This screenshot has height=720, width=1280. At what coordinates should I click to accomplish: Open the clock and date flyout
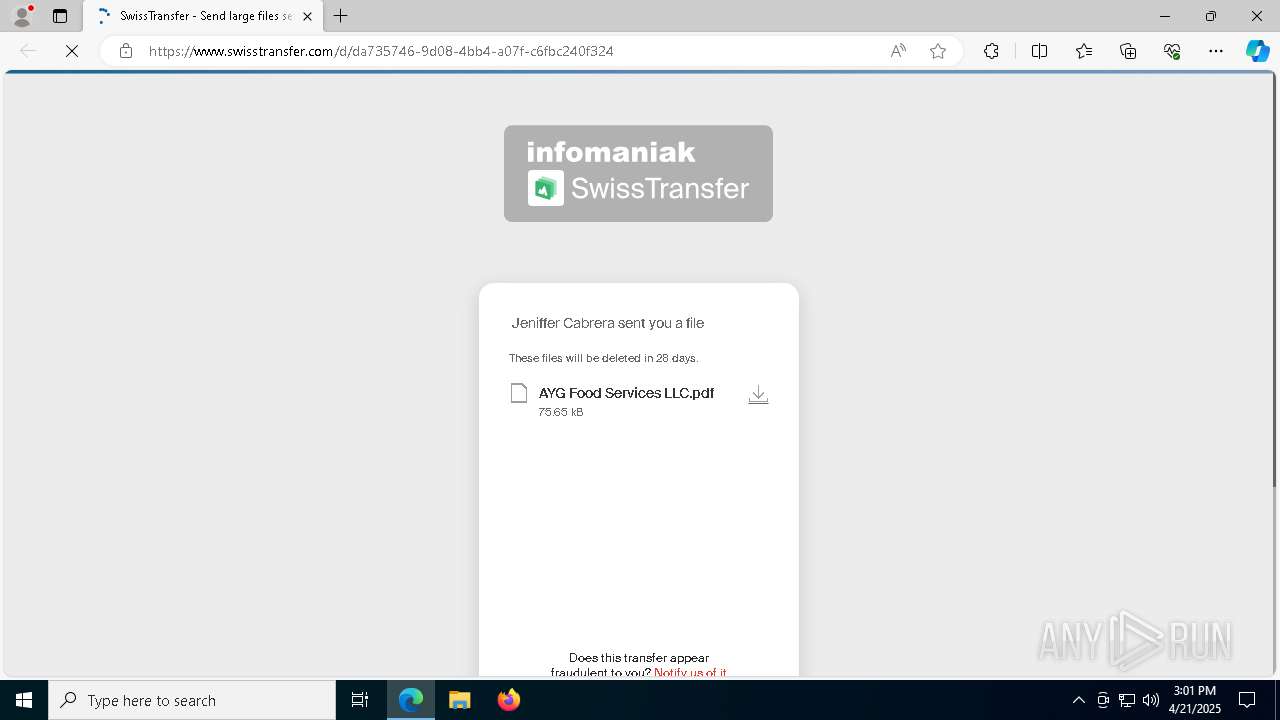click(1195, 700)
